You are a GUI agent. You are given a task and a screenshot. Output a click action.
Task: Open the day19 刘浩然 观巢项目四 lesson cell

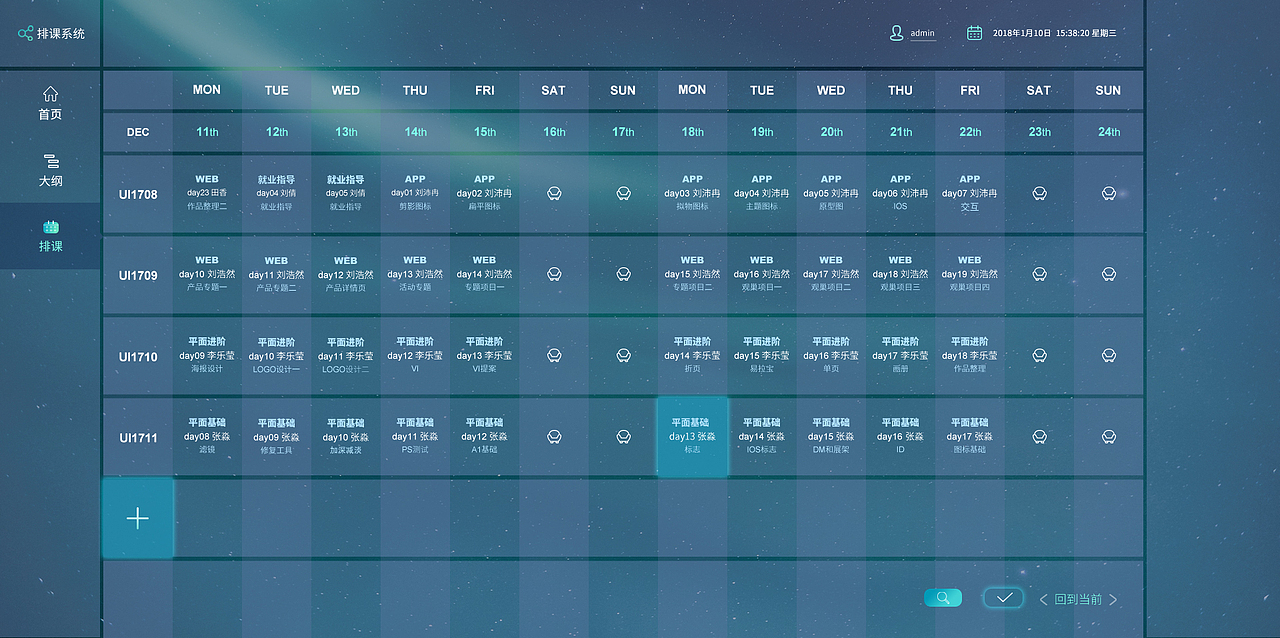(970, 274)
